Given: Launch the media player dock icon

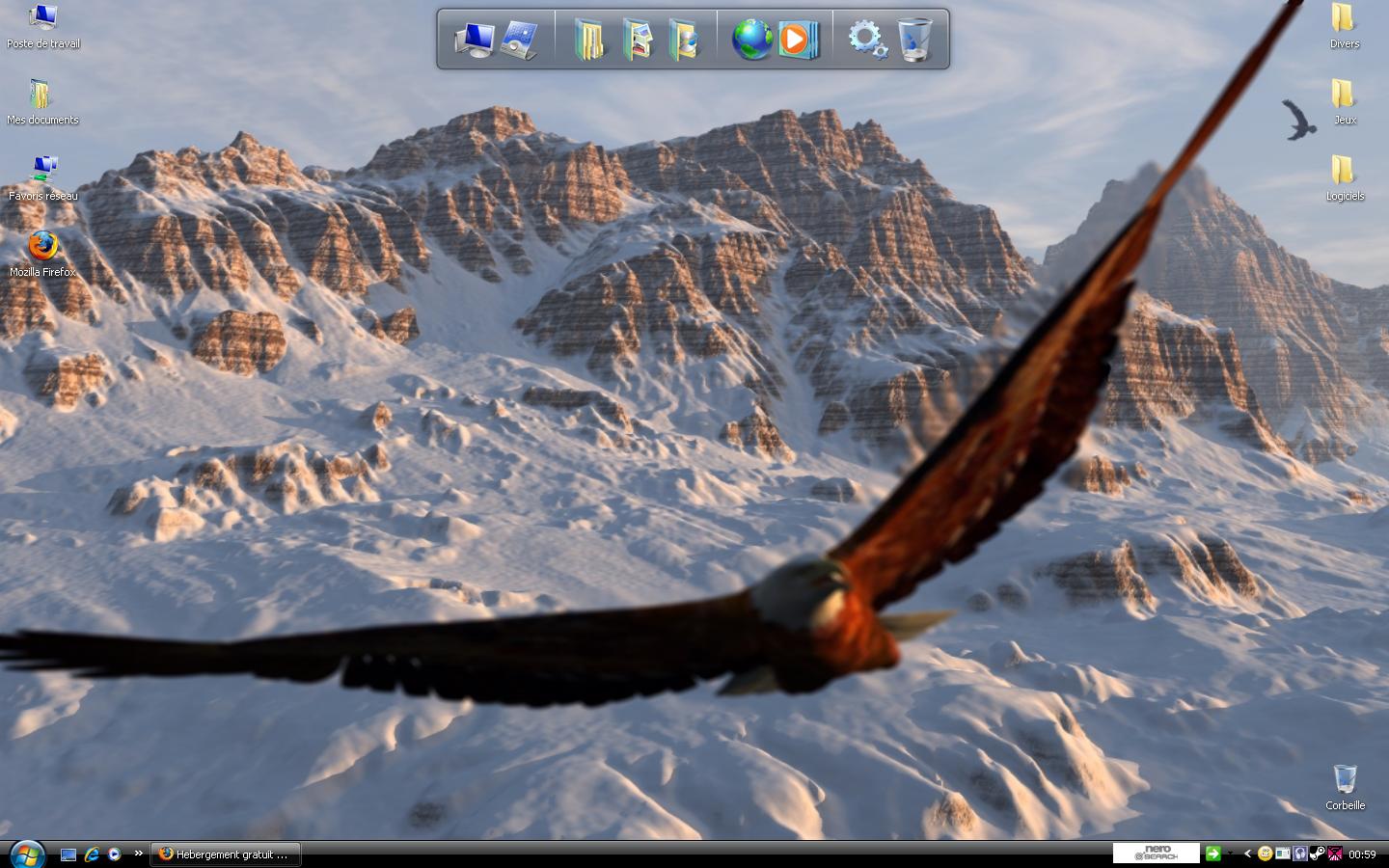Looking at the screenshot, I should (x=797, y=40).
